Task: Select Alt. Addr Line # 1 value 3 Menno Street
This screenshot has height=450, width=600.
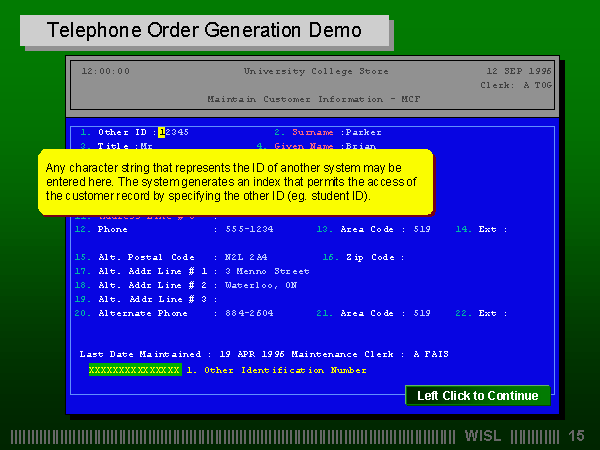Action: tap(268, 271)
